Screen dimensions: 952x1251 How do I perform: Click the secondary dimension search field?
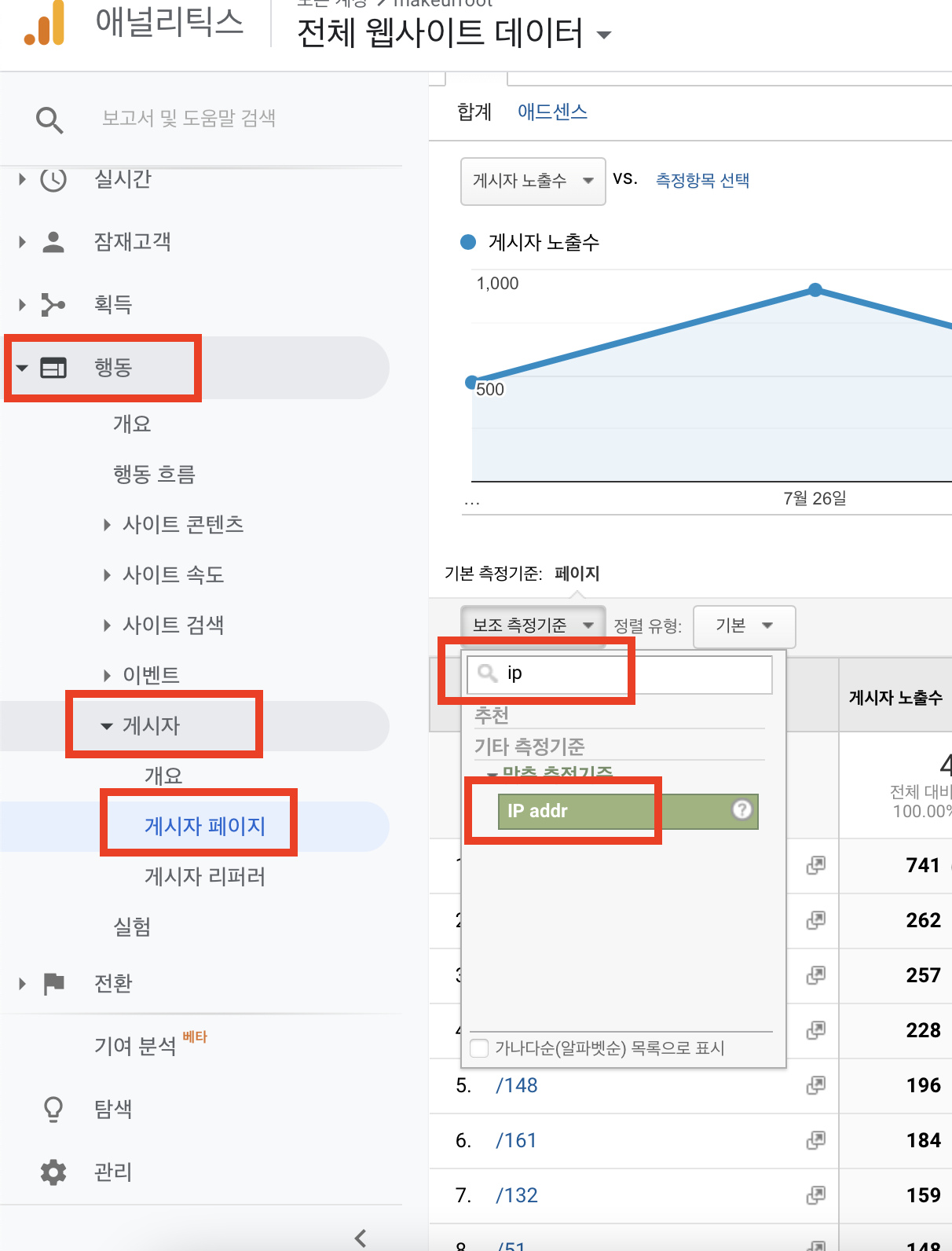tap(620, 674)
